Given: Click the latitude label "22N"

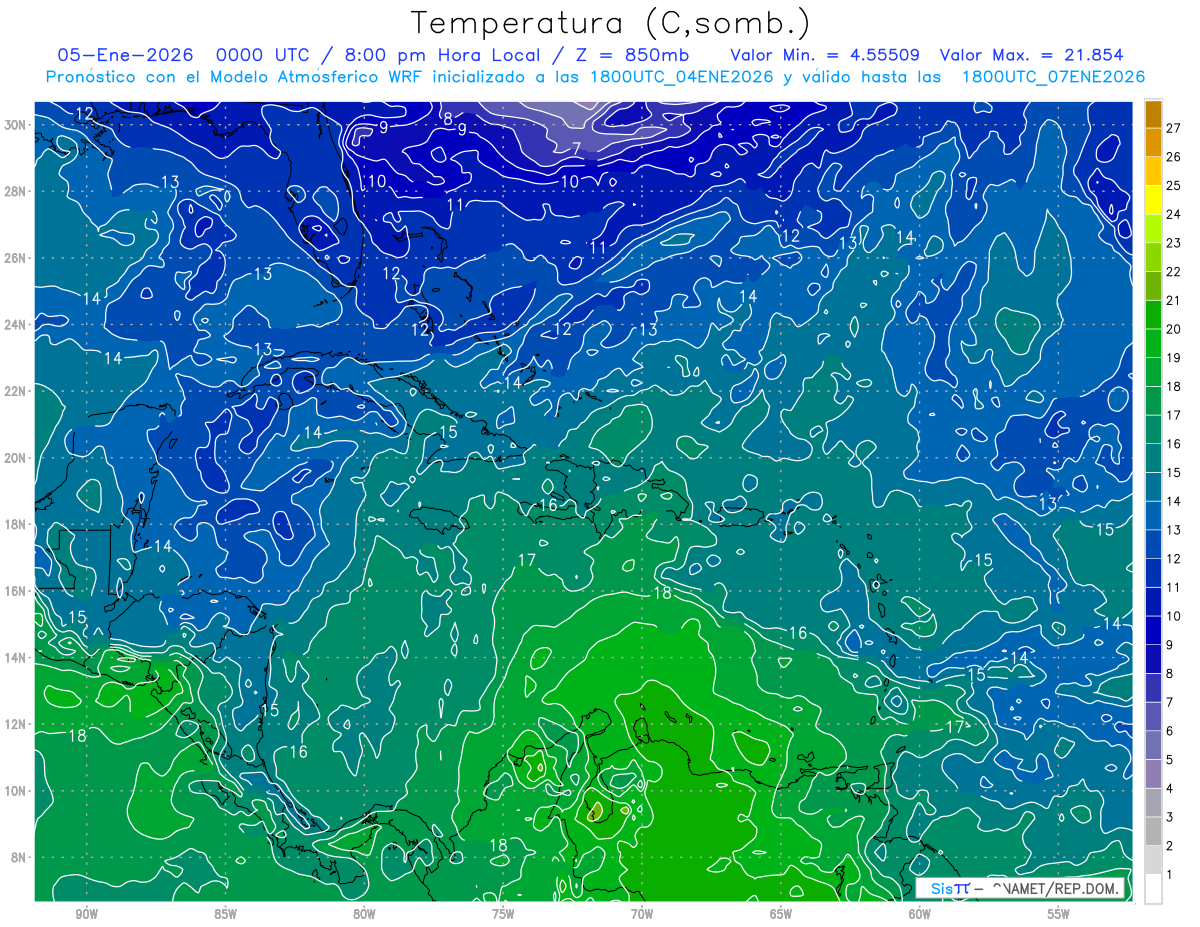Looking at the screenshot, I should [x=15, y=391].
